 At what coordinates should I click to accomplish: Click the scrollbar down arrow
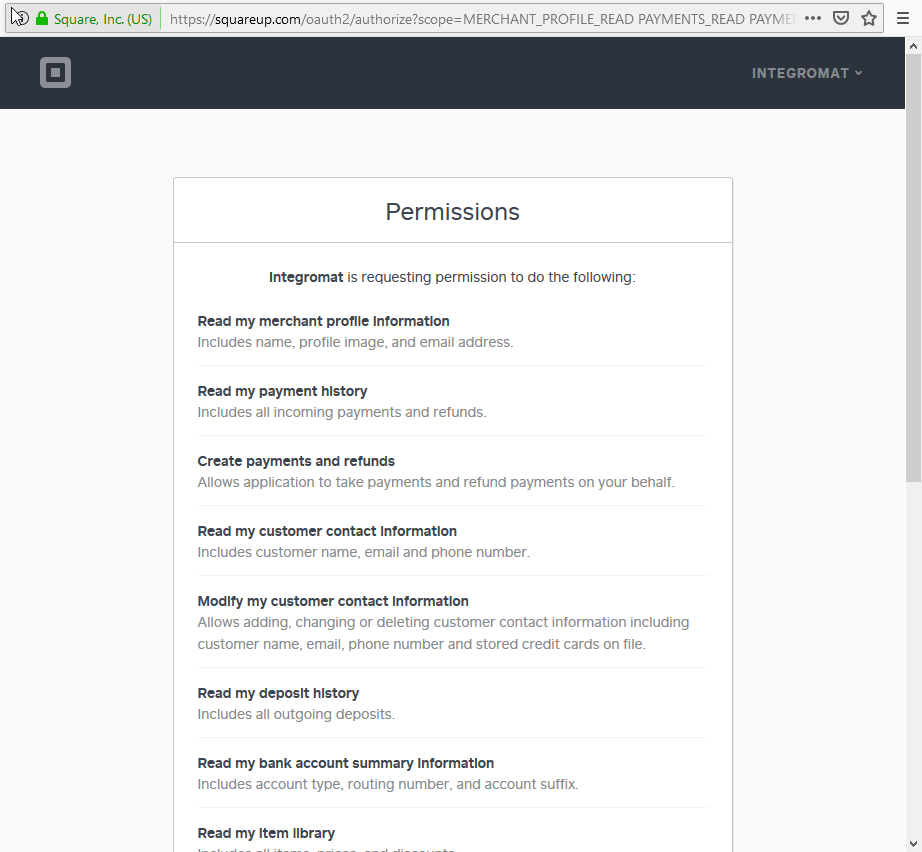913,843
